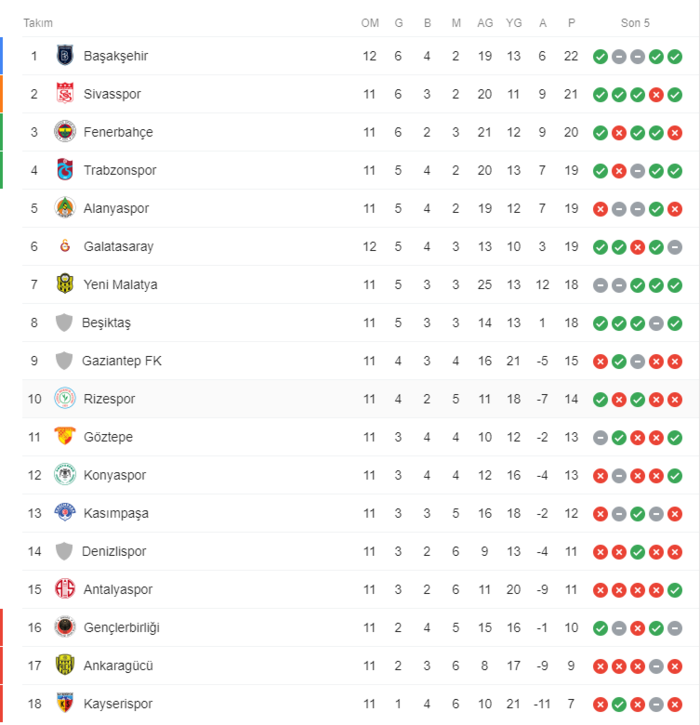The height and width of the screenshot is (725, 700).
Task: Click the Son 5 column header
Action: pyautogui.click(x=635, y=23)
